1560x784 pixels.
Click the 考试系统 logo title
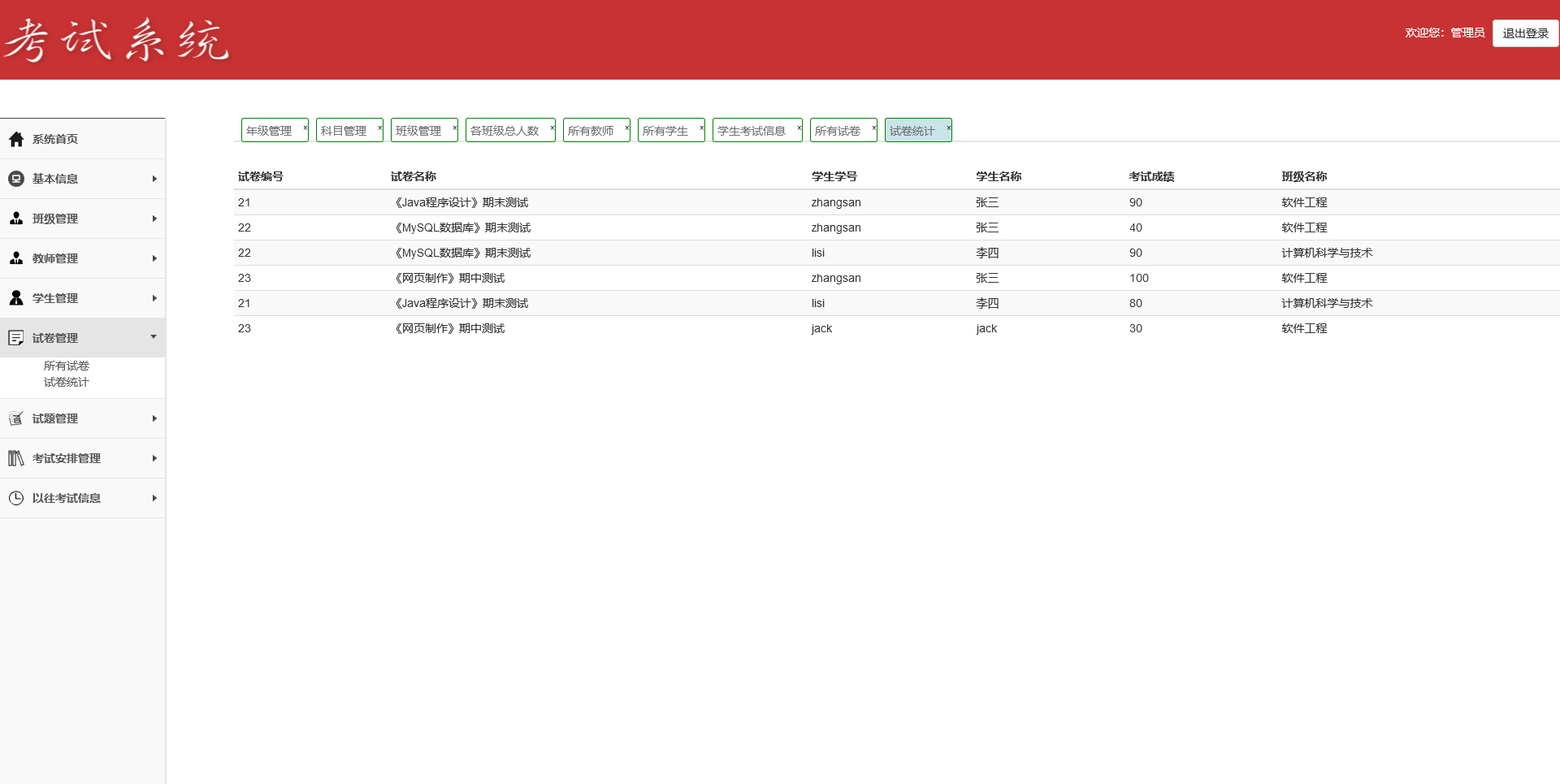[117, 40]
